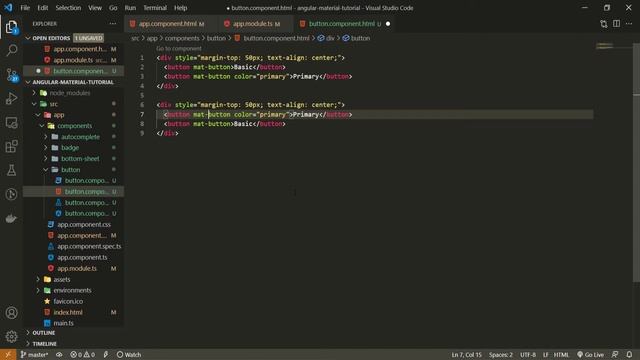Click the remote window indicator in status bar

coord(8,354)
